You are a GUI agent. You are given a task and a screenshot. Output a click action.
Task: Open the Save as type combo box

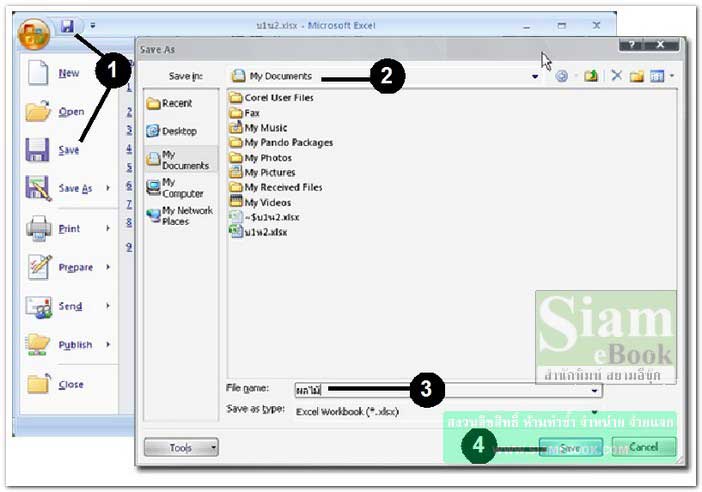click(x=448, y=412)
